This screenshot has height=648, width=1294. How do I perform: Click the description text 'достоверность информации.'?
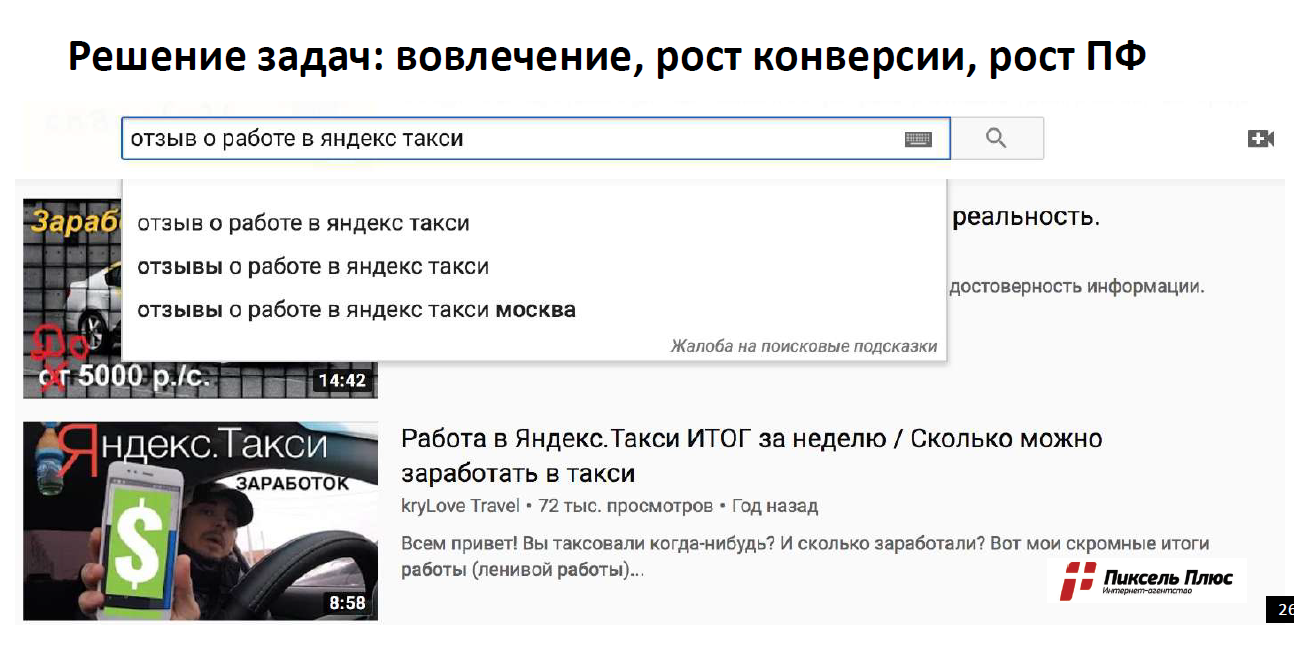tap(1075, 287)
